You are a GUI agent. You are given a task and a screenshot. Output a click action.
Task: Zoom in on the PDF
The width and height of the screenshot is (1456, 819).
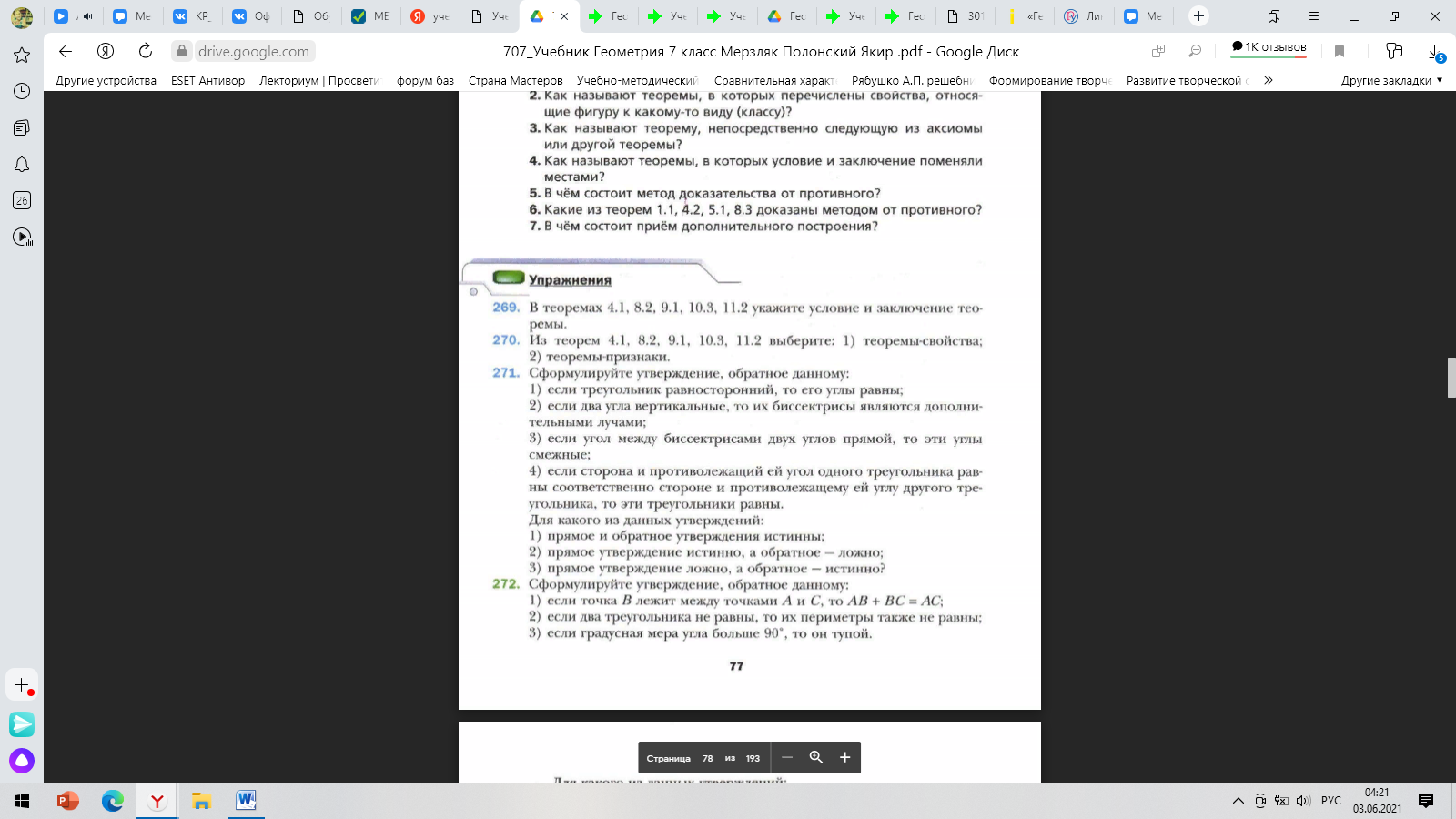[x=844, y=757]
